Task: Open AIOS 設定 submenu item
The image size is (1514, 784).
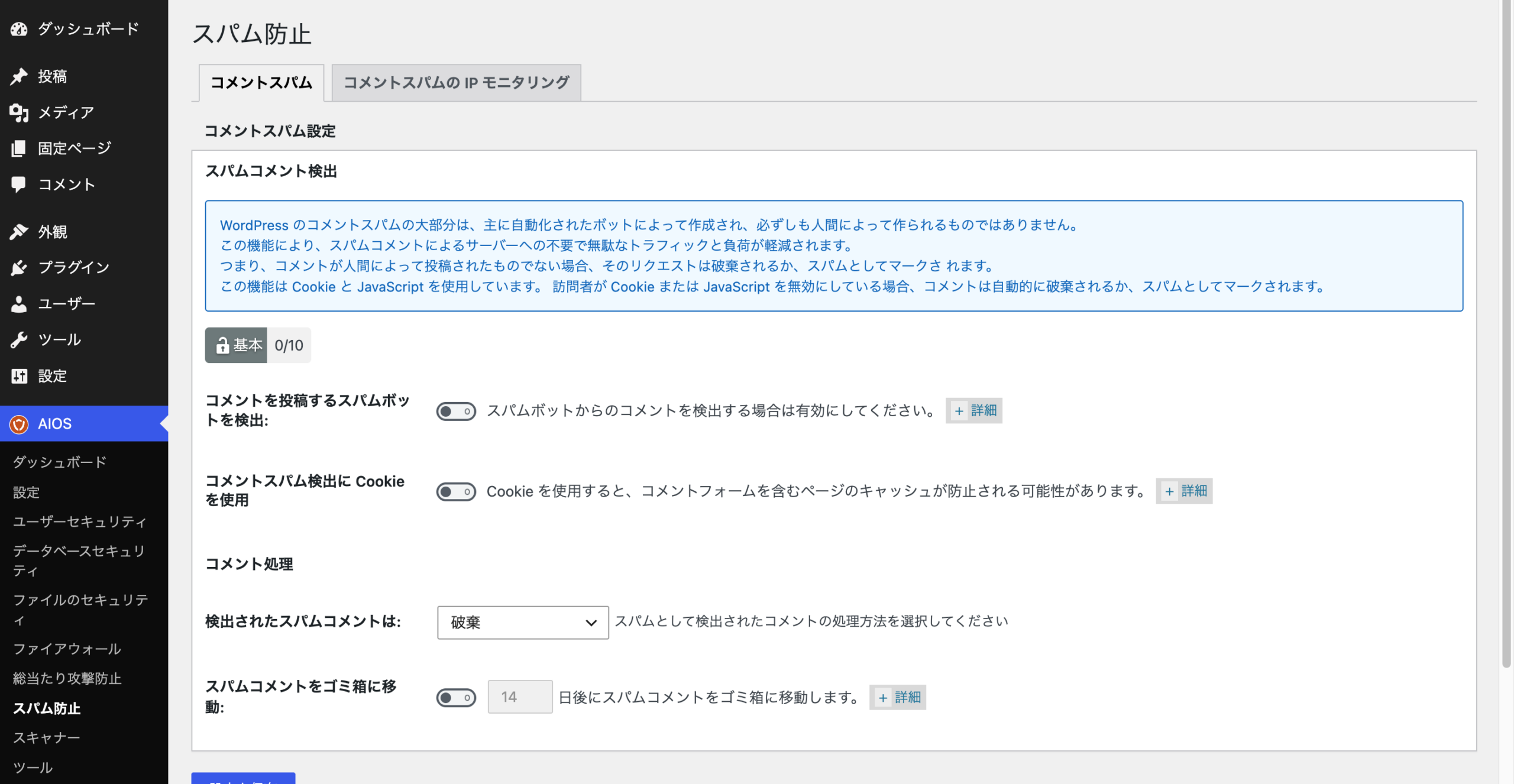Action: (27, 492)
